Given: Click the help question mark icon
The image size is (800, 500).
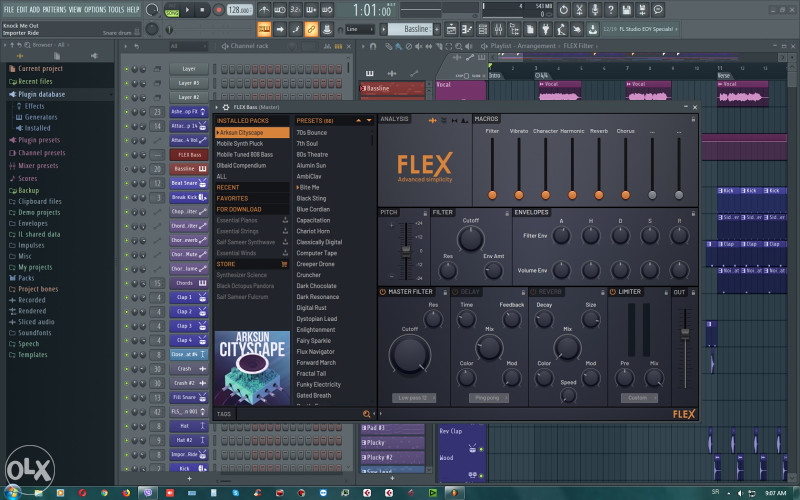Looking at the screenshot, I should pos(611,10).
